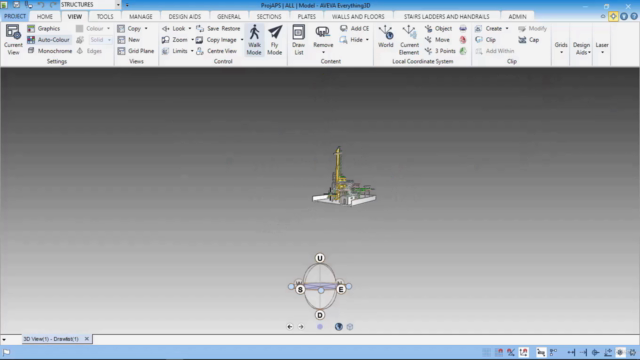The height and width of the screenshot is (360, 640).
Task: Open the STRUCTURES discipline dropdown
Action: click(118, 5)
